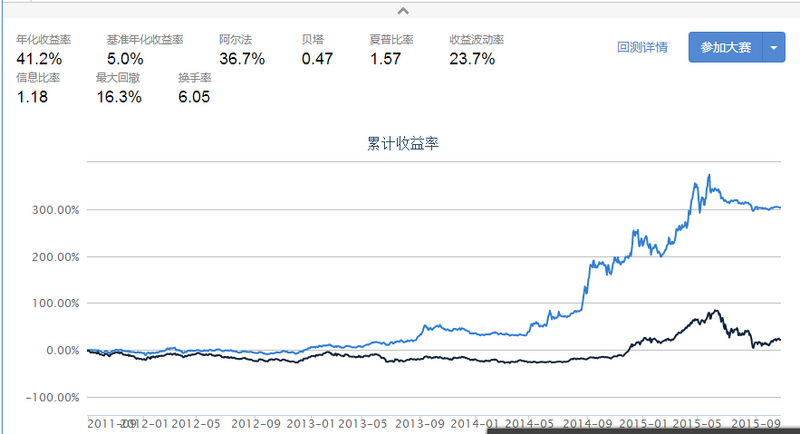Click the 最大回撤 16.3% metric
The width and height of the screenshot is (800, 434).
119,97
